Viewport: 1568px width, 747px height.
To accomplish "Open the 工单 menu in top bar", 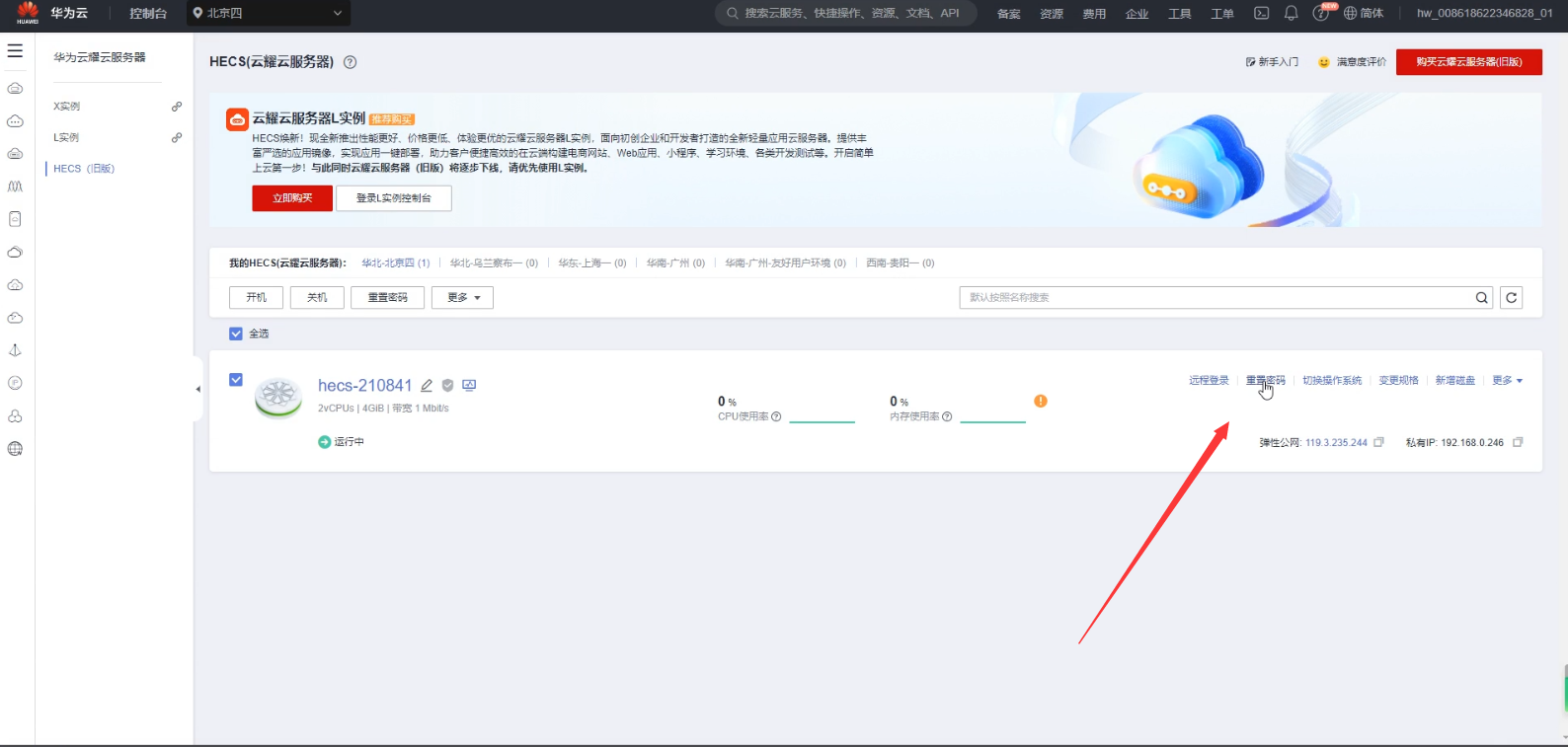I will [1222, 14].
